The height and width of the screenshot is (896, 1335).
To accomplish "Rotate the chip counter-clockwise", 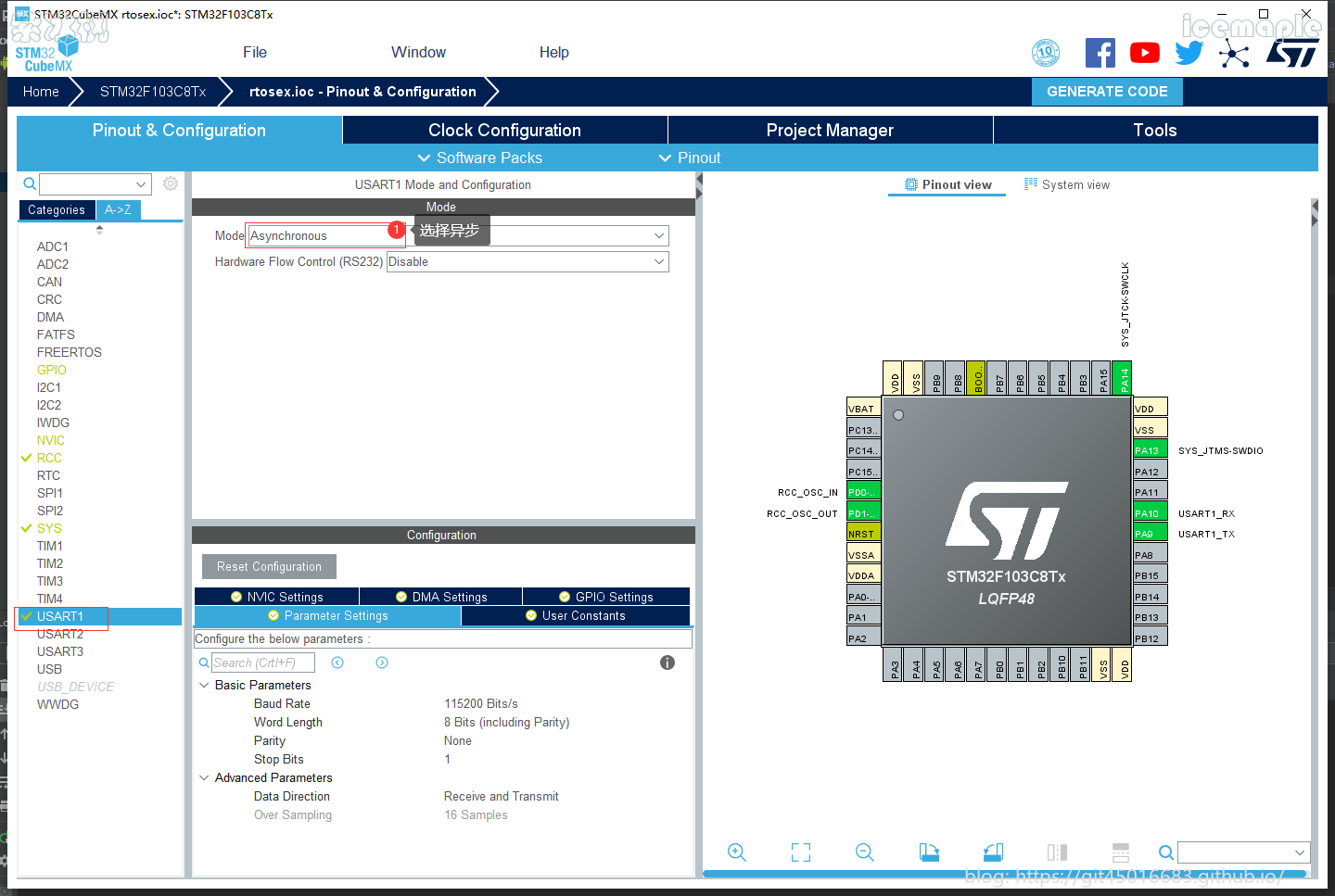I will tap(993, 852).
